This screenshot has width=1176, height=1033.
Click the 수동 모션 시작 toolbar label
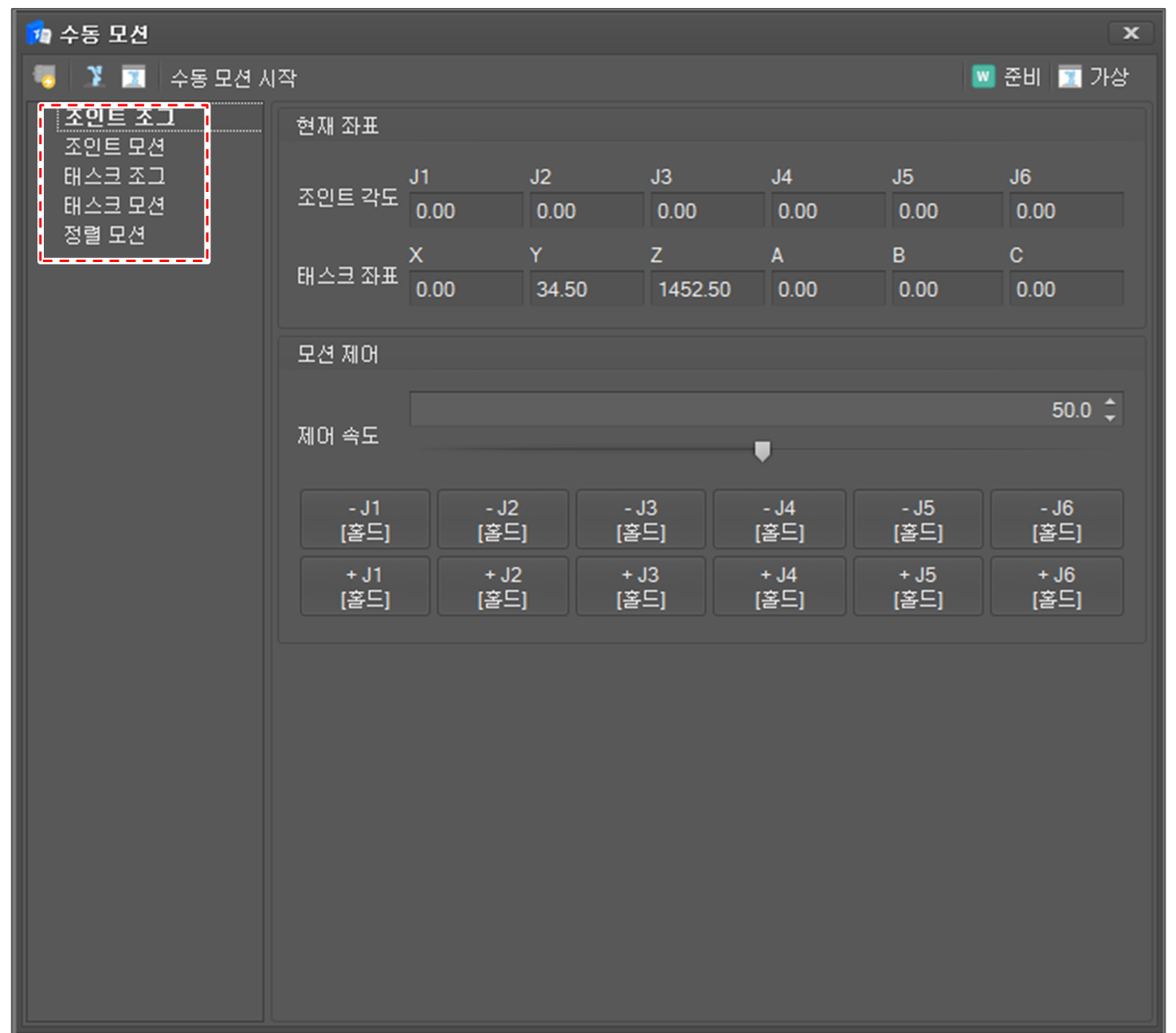tap(233, 78)
